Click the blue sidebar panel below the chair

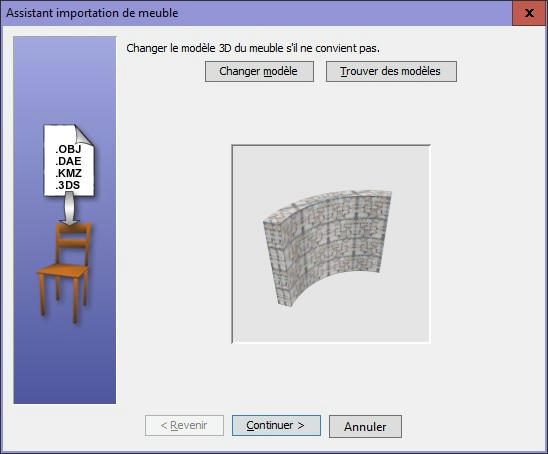(x=65, y=363)
